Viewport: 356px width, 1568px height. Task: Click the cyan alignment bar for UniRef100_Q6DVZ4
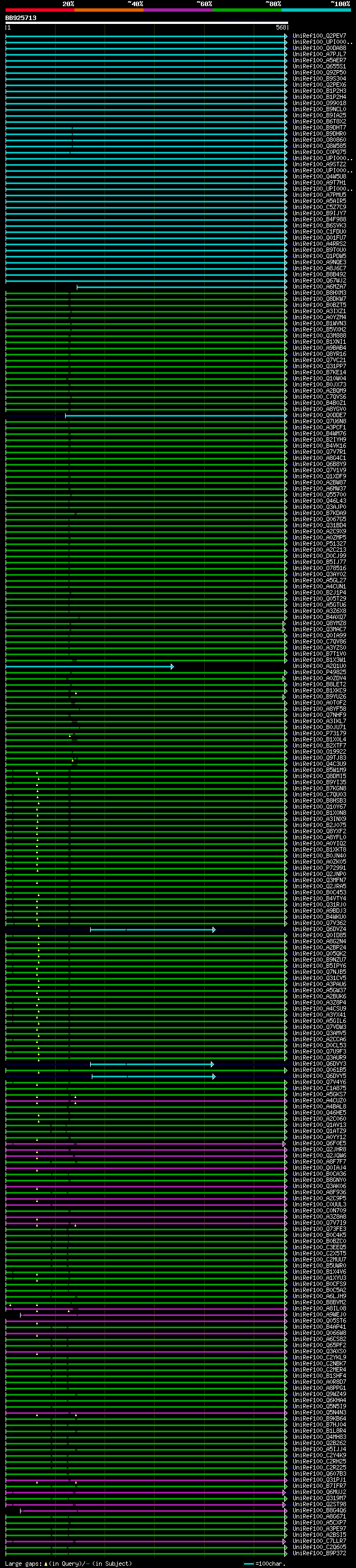153,929
